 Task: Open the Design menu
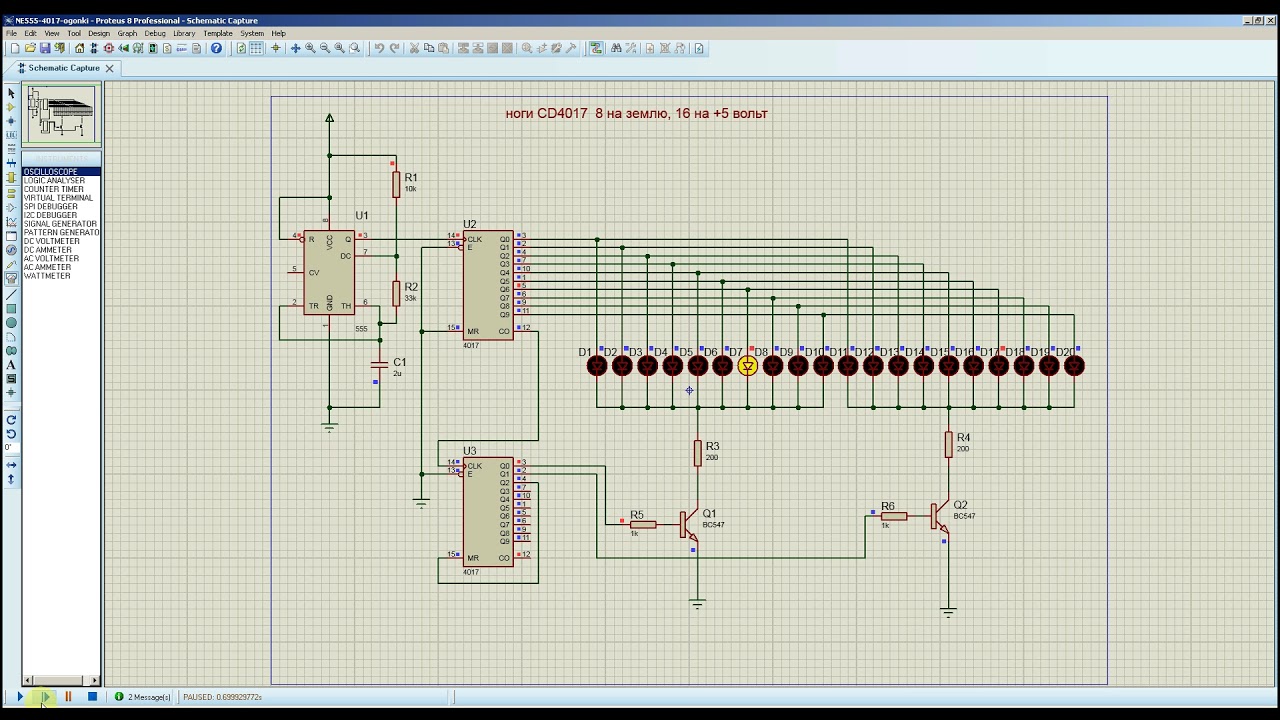click(x=99, y=33)
